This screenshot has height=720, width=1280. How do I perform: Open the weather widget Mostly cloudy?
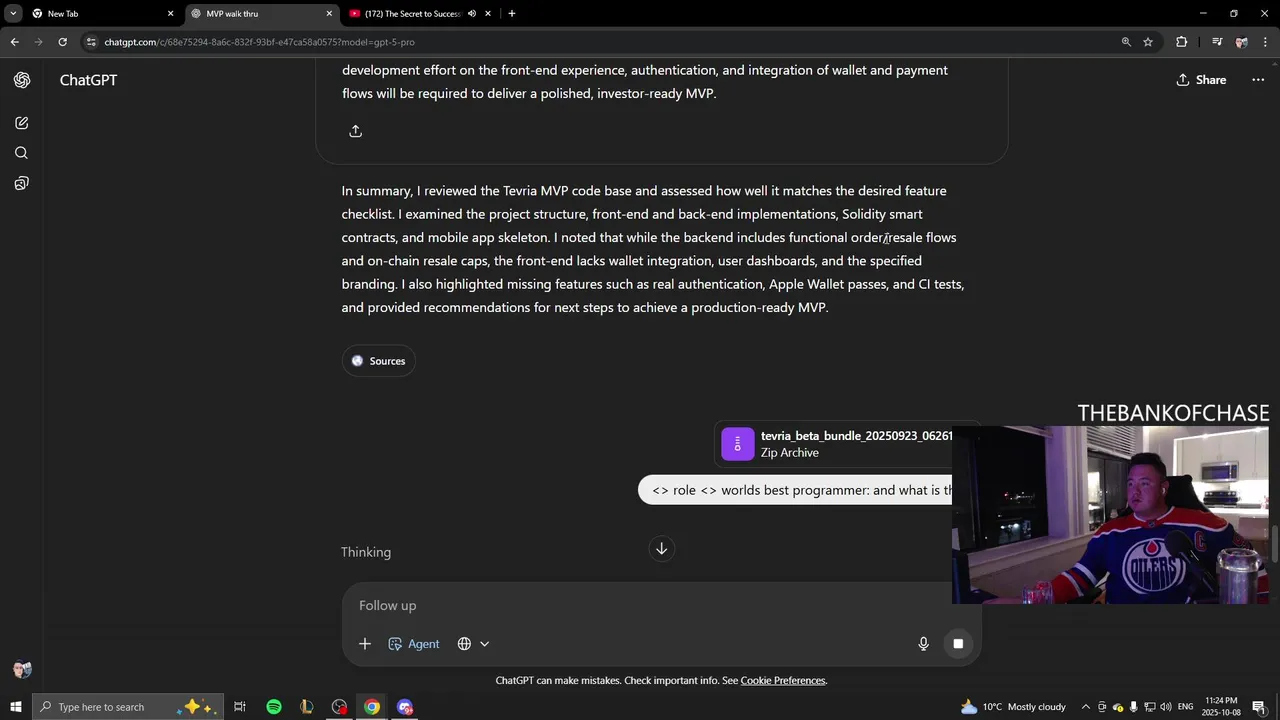1013,707
